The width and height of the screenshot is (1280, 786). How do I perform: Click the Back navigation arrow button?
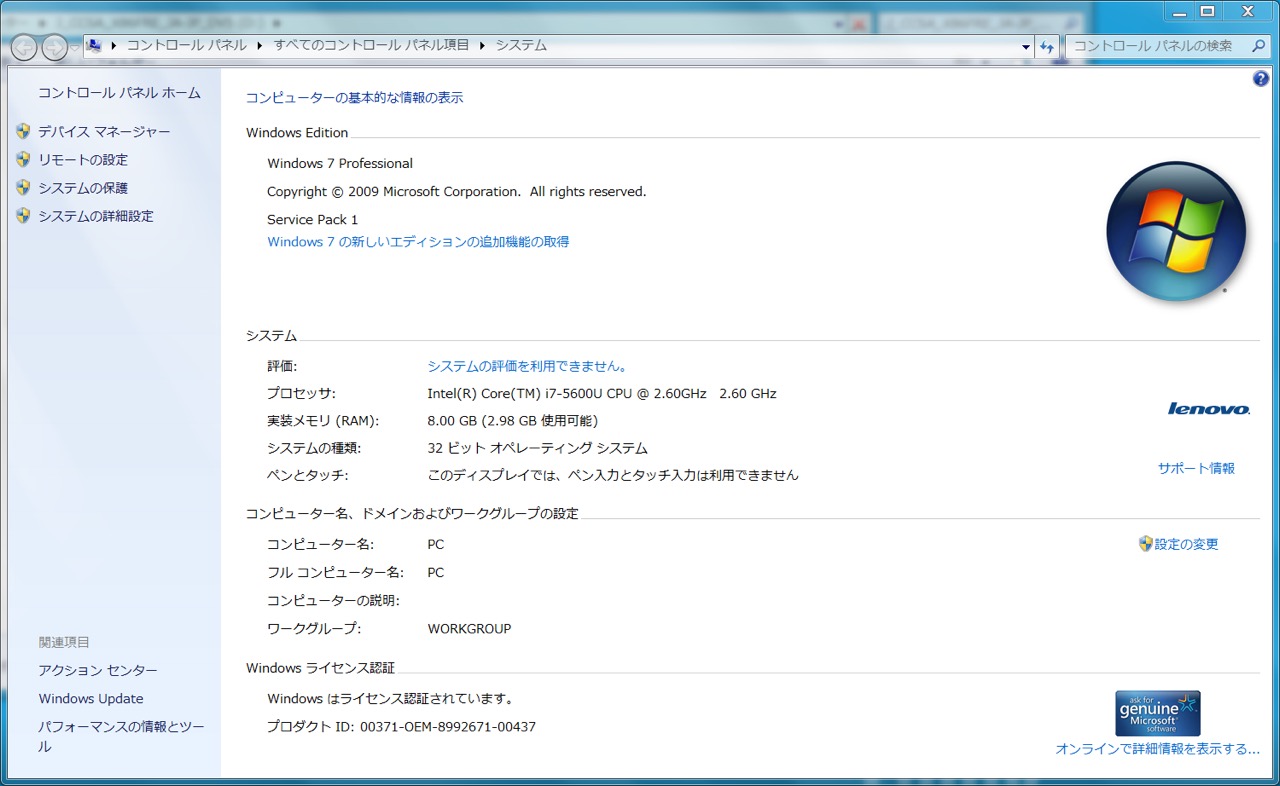pyautogui.click(x=24, y=46)
